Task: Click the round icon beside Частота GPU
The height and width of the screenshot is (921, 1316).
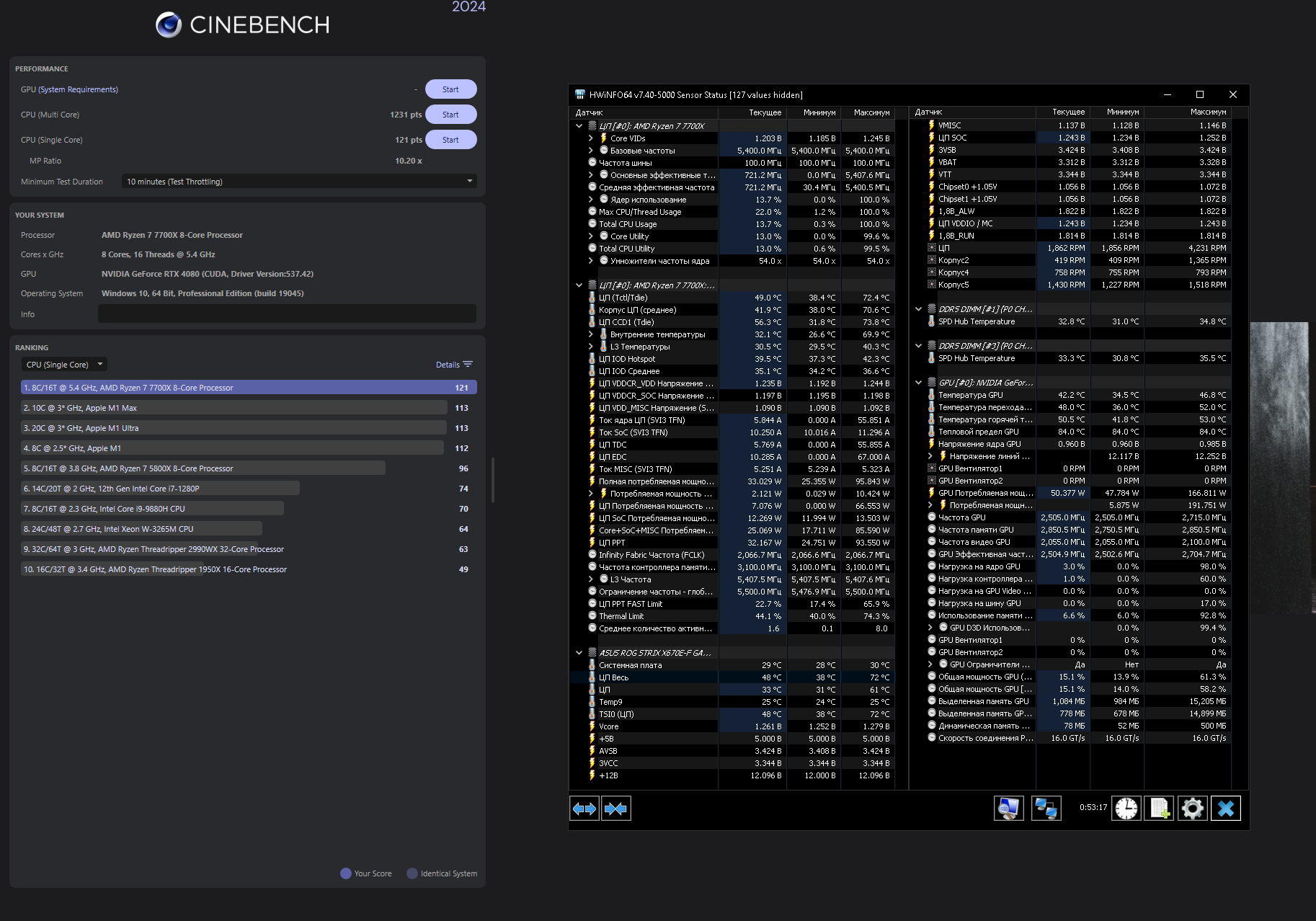Action: pyautogui.click(x=932, y=517)
